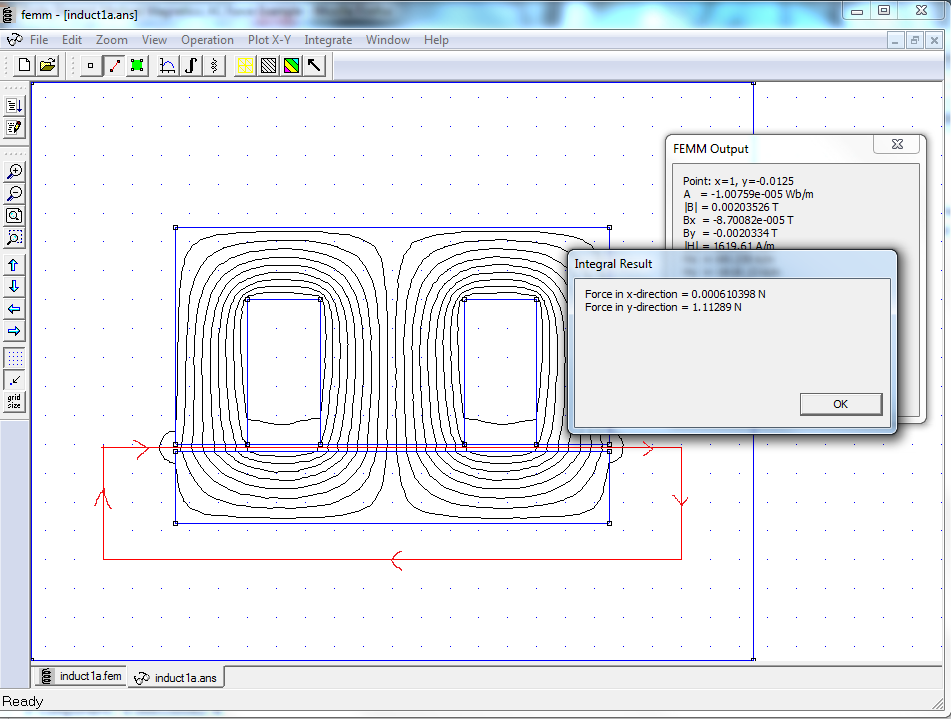Activate the block area selection mode
This screenshot has width=951, height=719.
(x=138, y=66)
